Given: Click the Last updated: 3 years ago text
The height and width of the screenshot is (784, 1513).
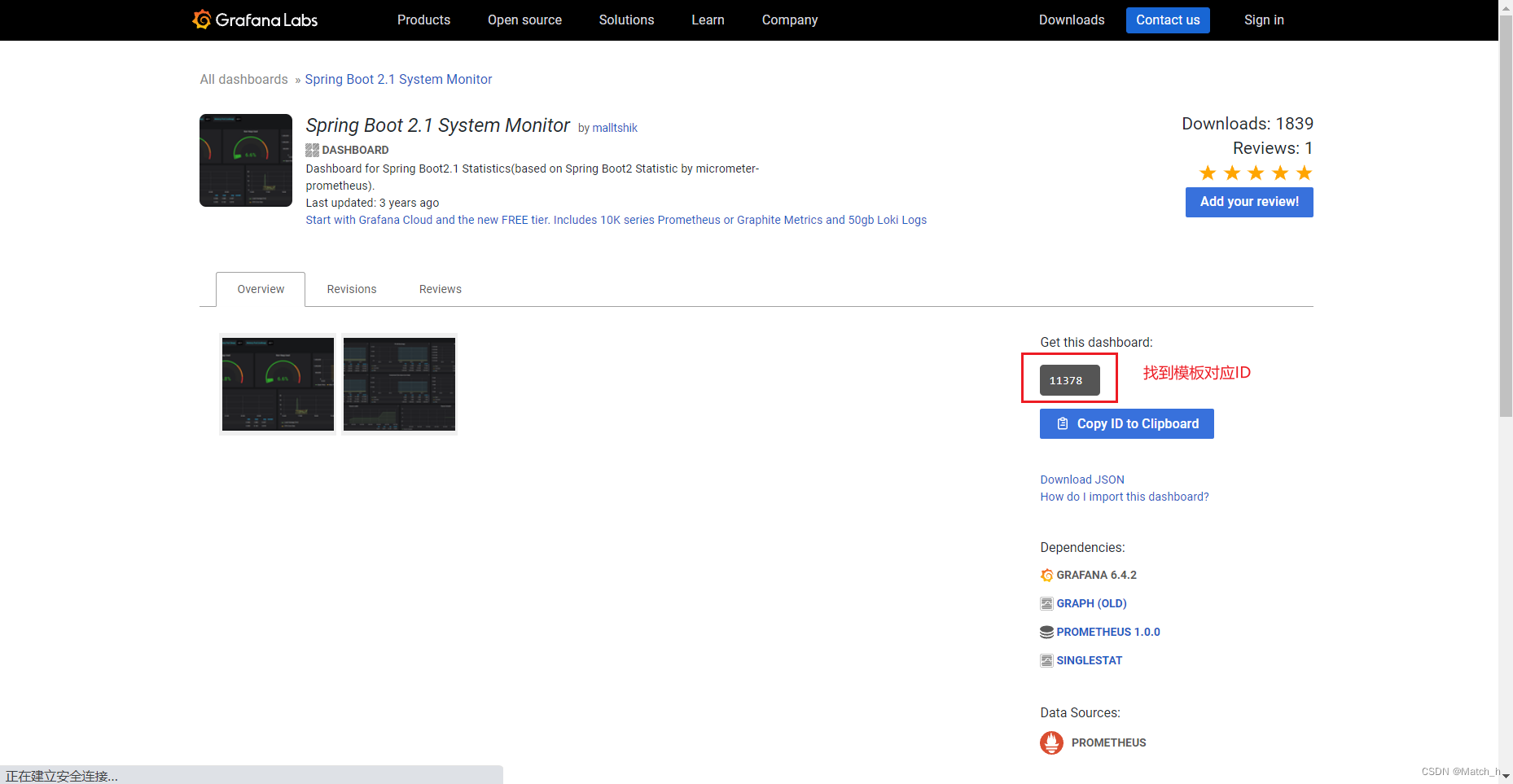Looking at the screenshot, I should click(372, 203).
